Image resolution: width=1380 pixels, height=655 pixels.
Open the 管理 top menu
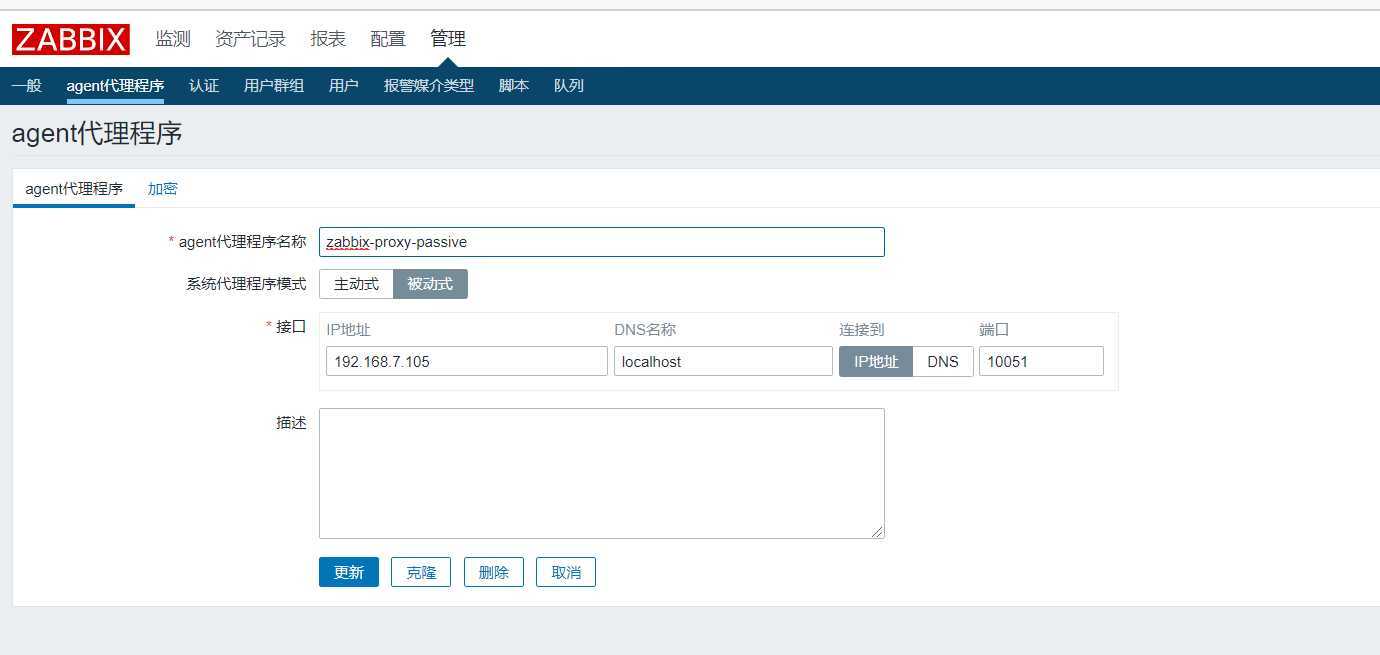448,39
